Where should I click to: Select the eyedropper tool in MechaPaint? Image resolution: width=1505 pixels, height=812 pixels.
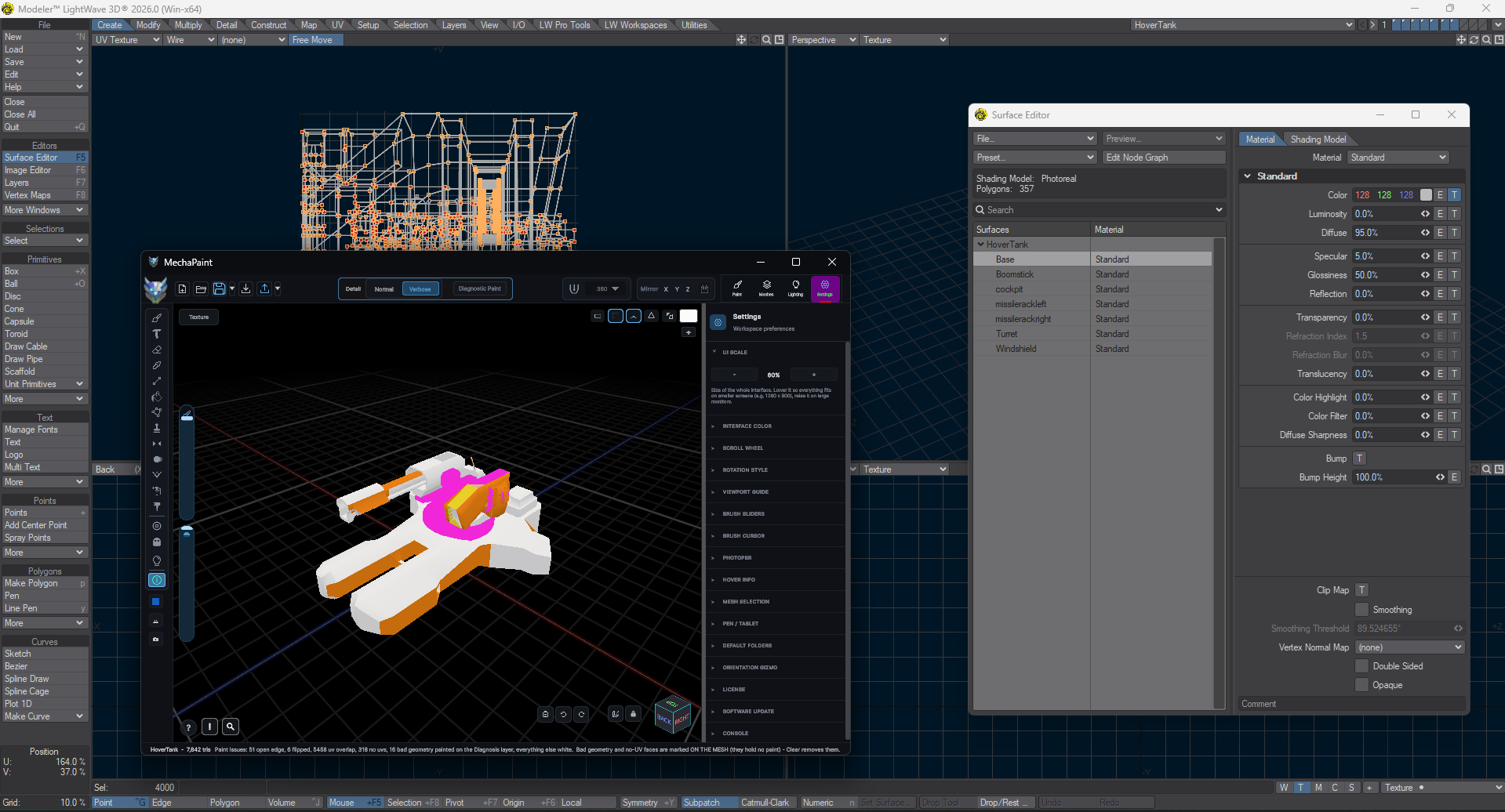point(157,365)
